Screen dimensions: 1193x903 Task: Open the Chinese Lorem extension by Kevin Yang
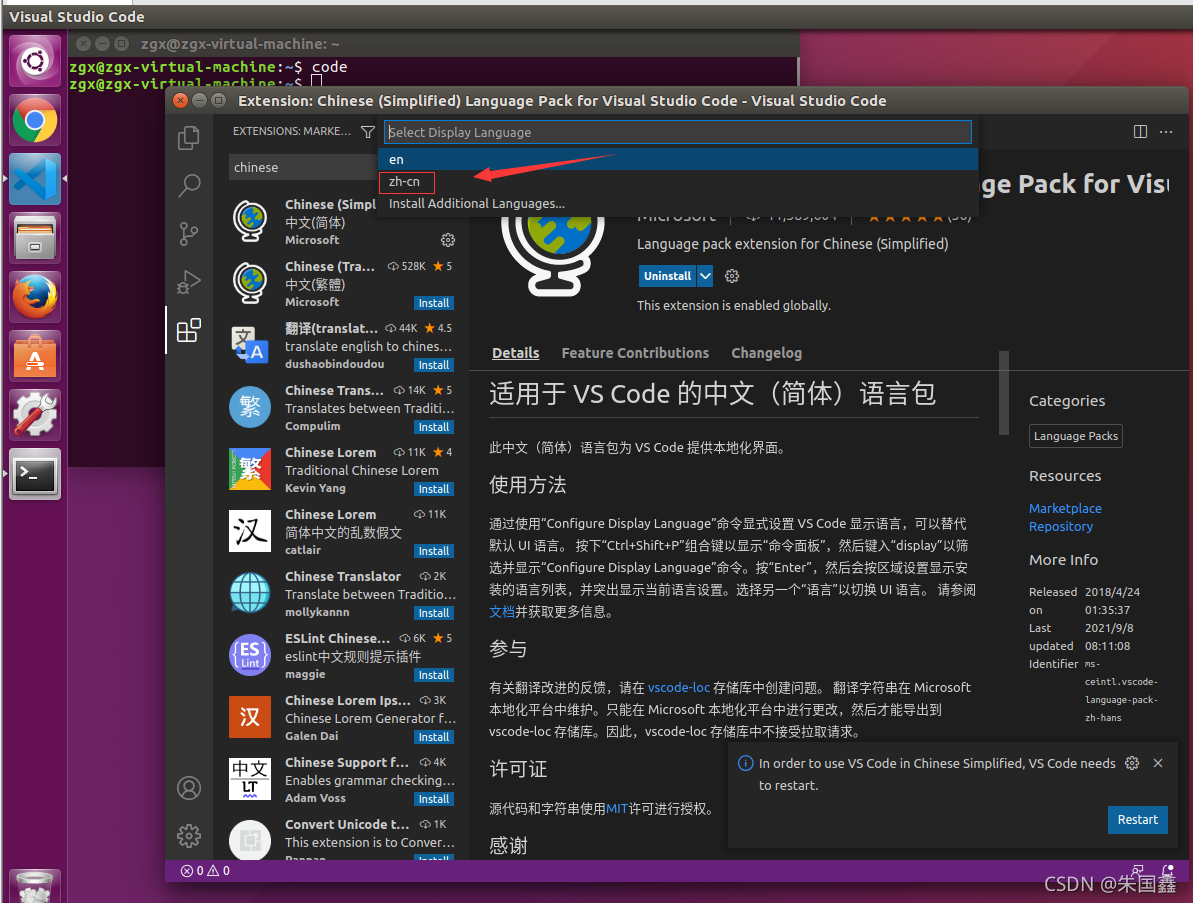tap(342, 470)
